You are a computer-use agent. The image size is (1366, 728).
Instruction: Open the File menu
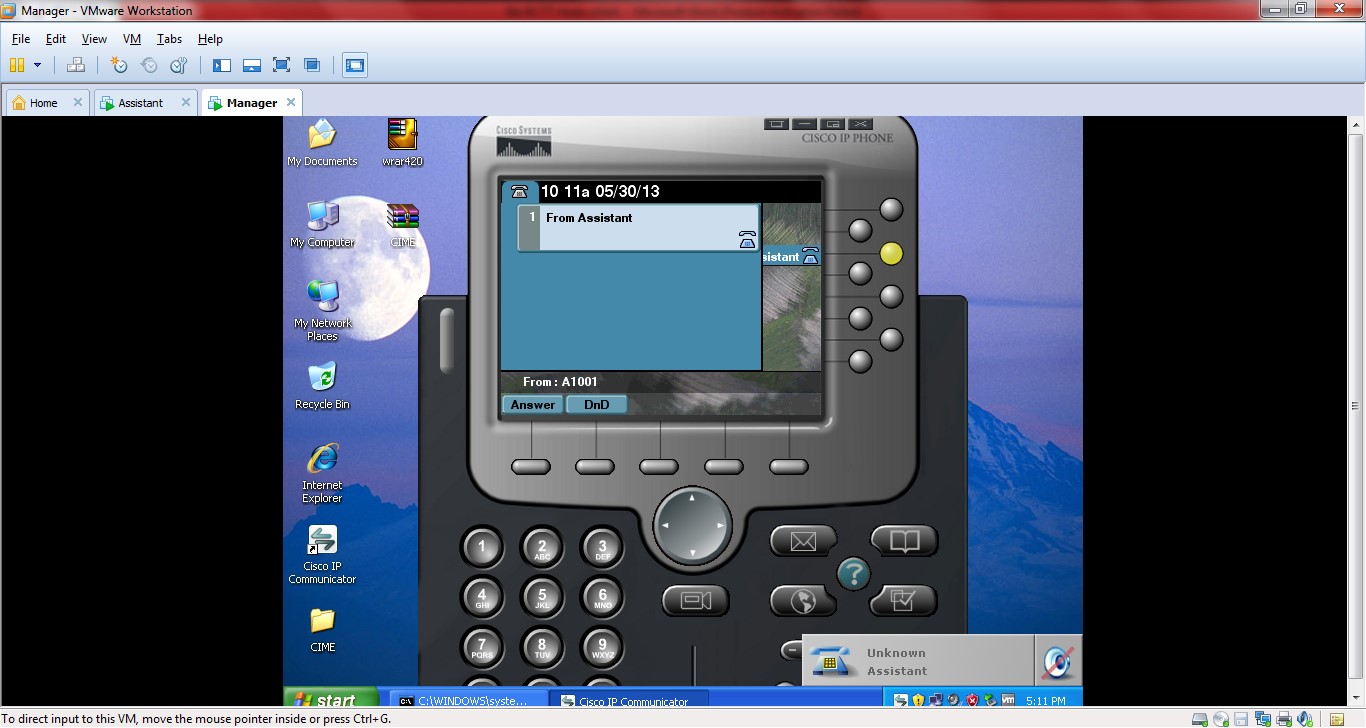[x=21, y=39]
